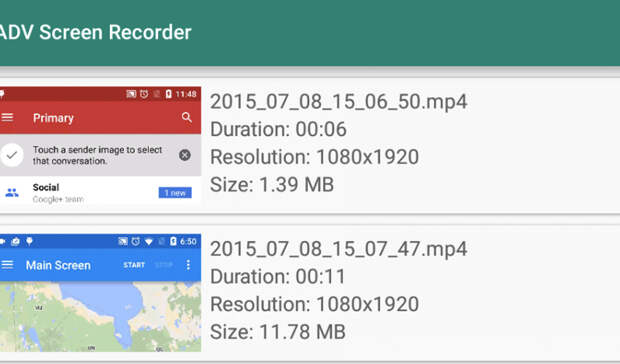620x364 pixels.
Task: Open the three-dot overflow menu
Action: [x=188, y=265]
